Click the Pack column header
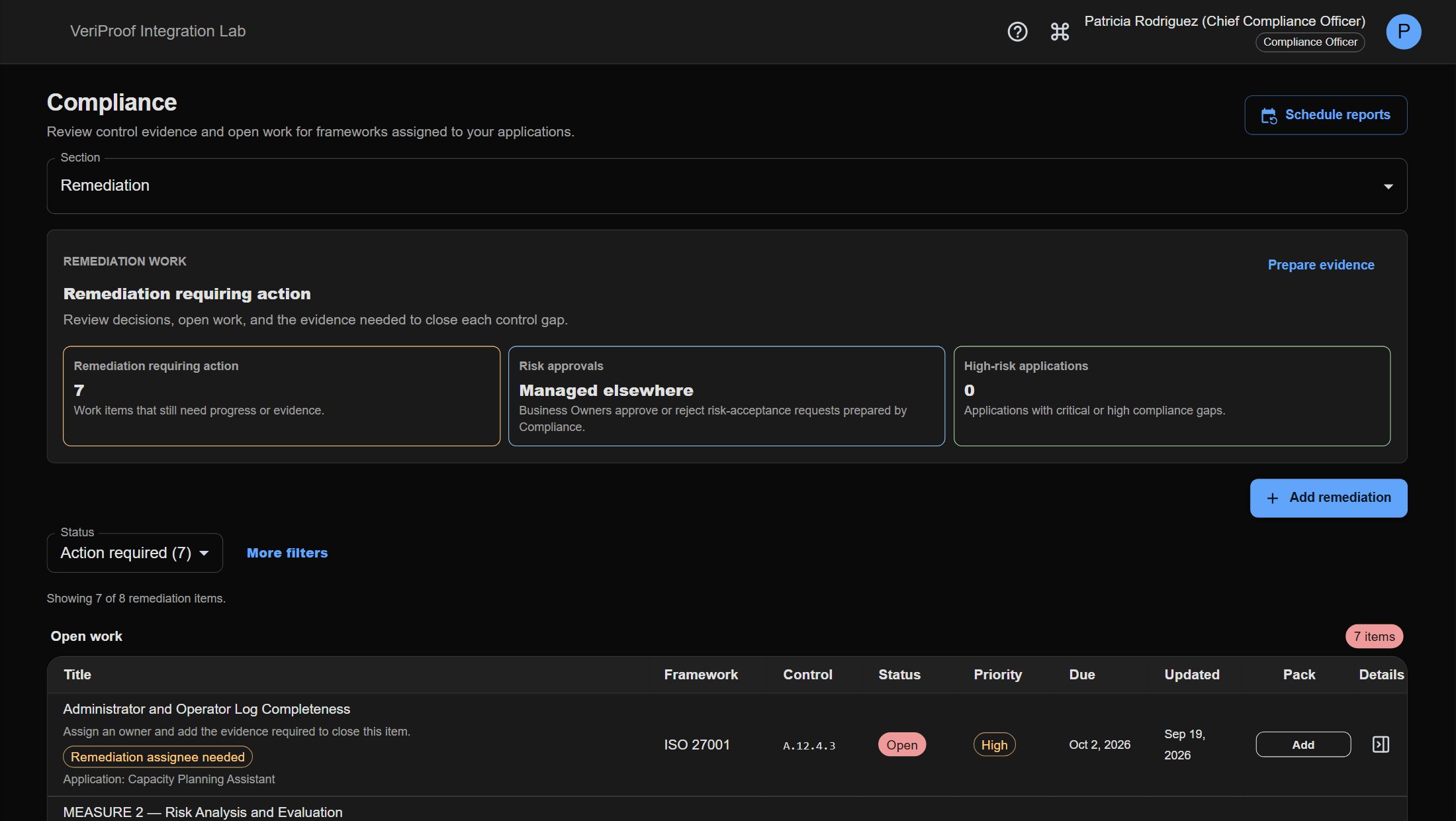 1298,675
